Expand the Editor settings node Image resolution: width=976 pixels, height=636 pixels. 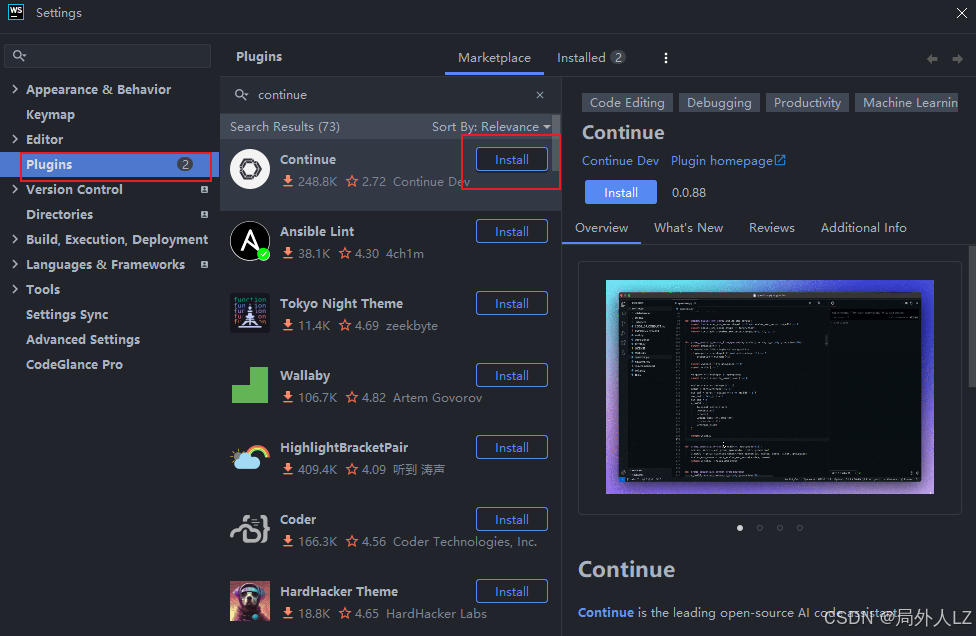point(15,139)
